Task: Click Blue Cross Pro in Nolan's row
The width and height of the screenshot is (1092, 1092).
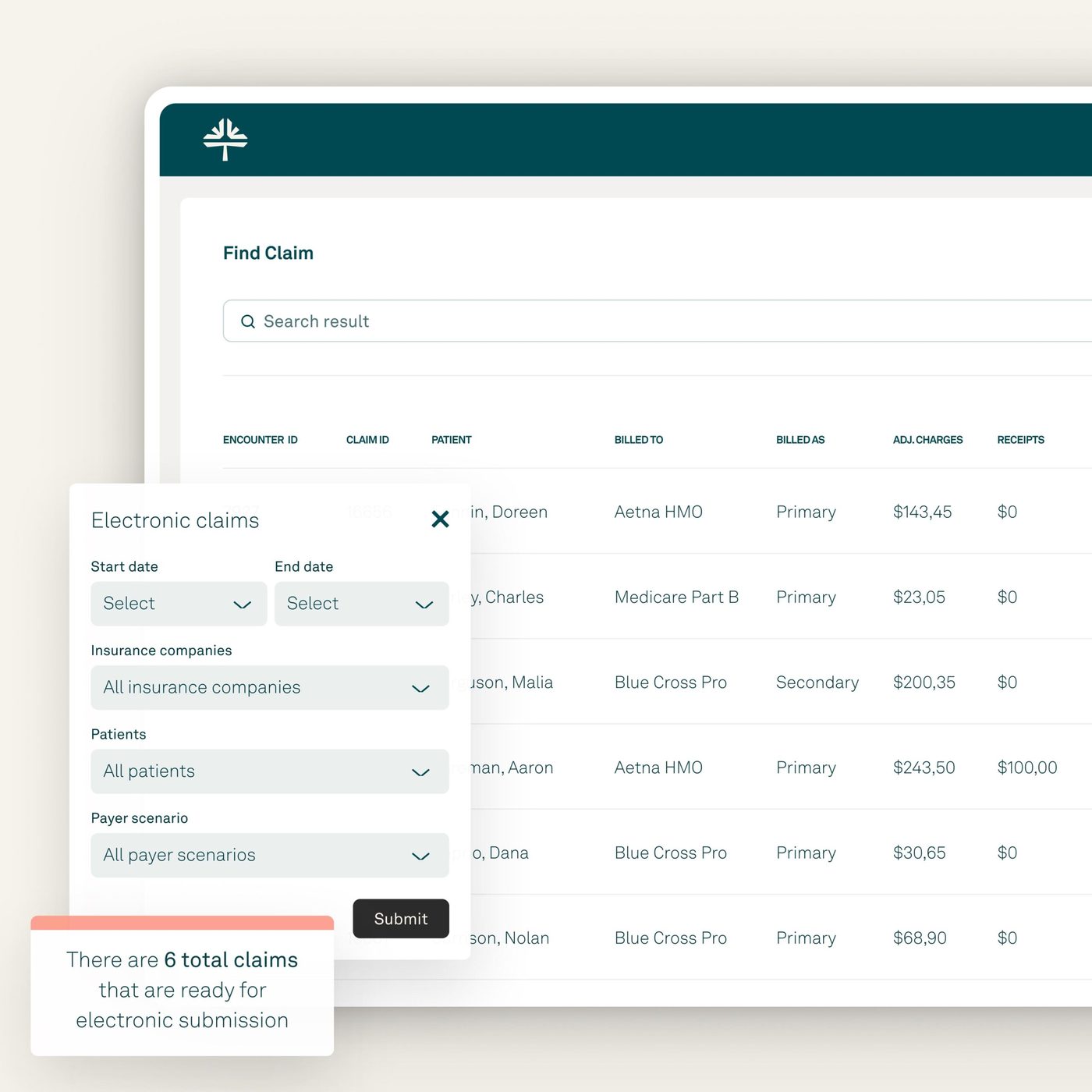Action: 671,938
